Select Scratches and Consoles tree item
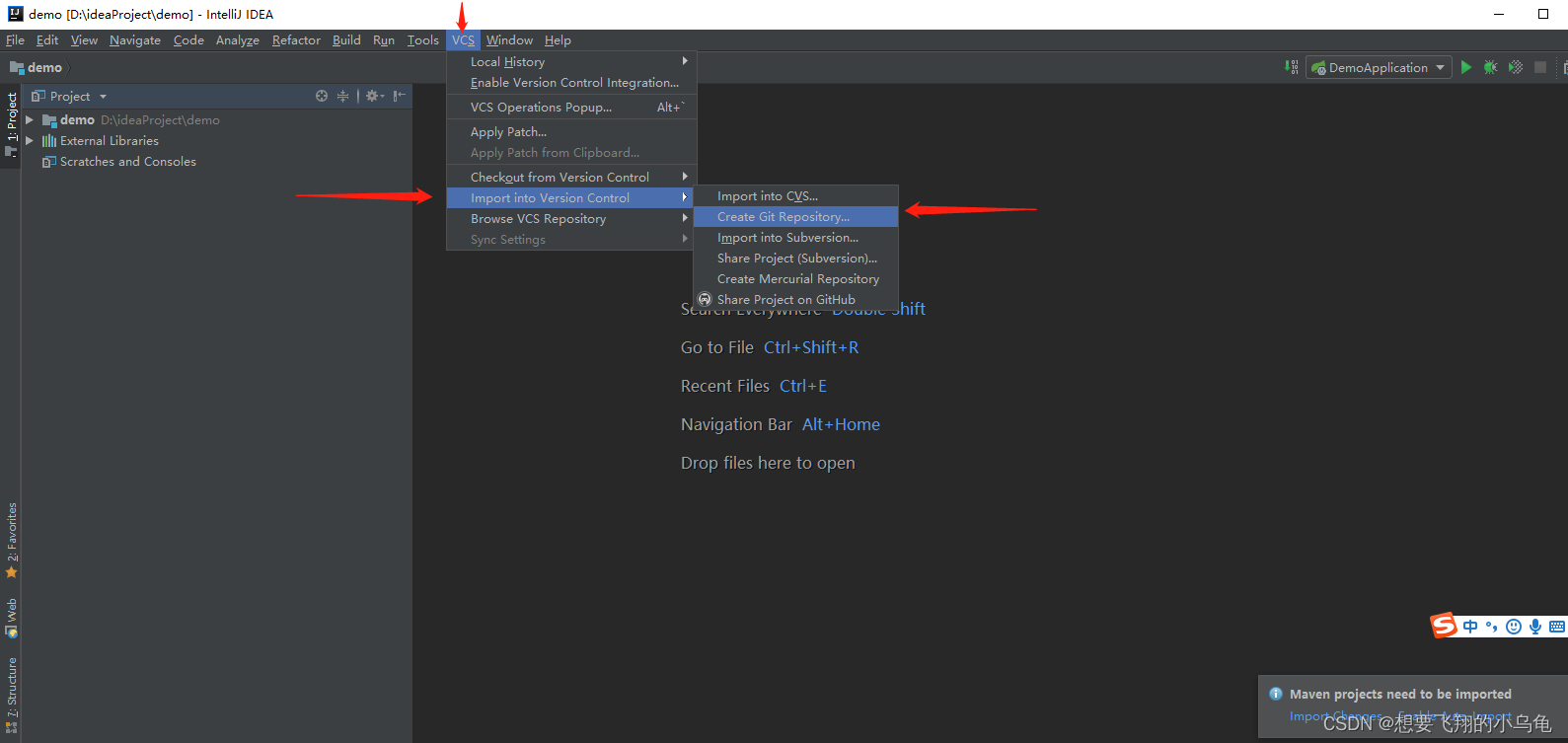This screenshot has height=743, width=1568. point(128,162)
